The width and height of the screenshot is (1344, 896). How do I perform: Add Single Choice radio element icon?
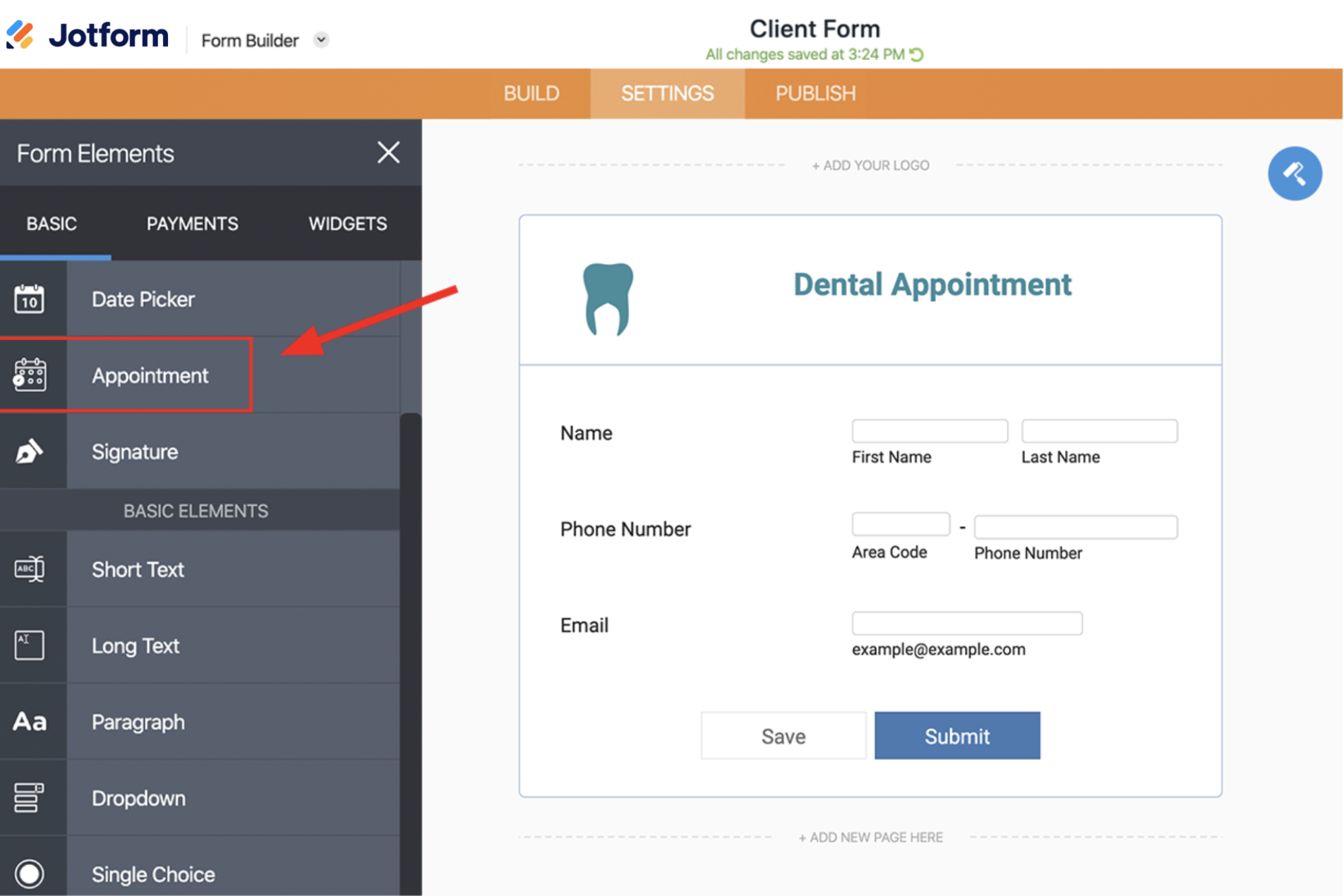(30, 873)
